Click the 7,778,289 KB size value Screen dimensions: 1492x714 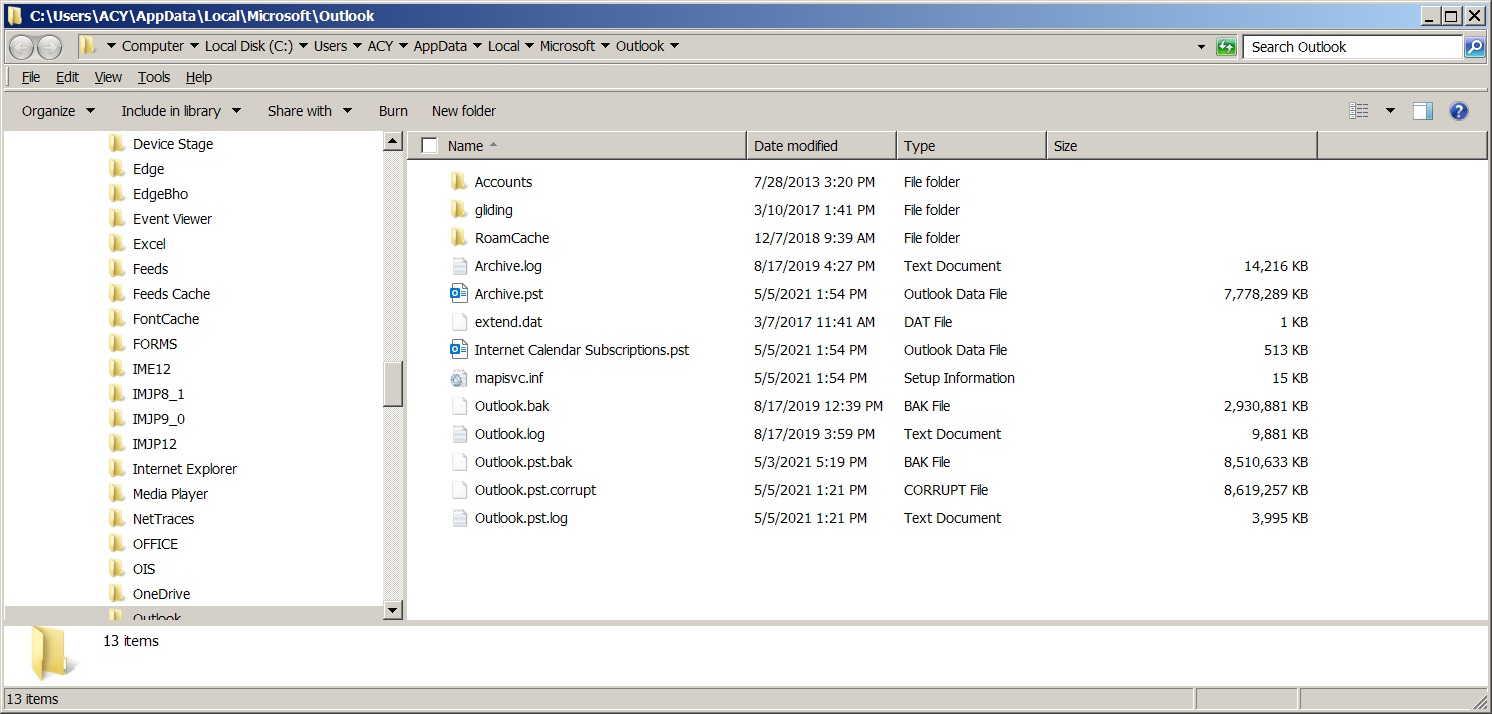(1265, 294)
